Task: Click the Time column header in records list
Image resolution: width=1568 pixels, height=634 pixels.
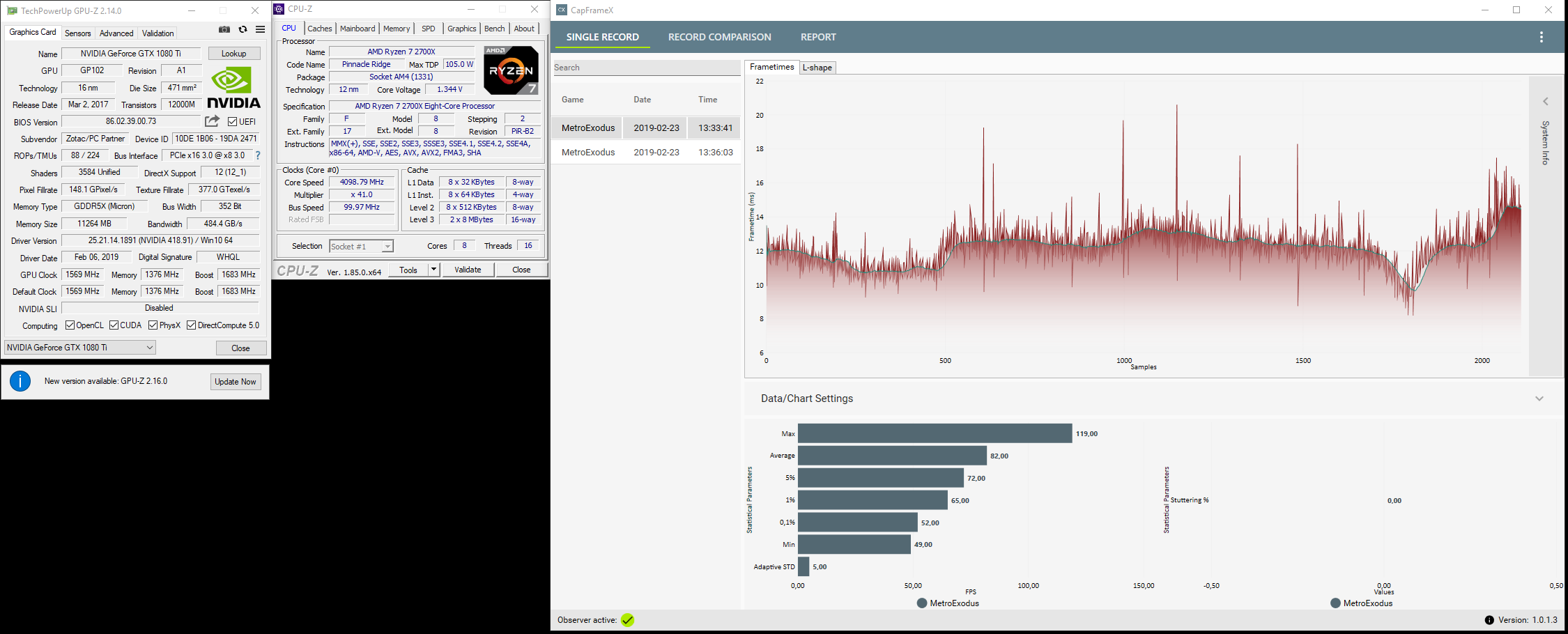Action: [708, 100]
